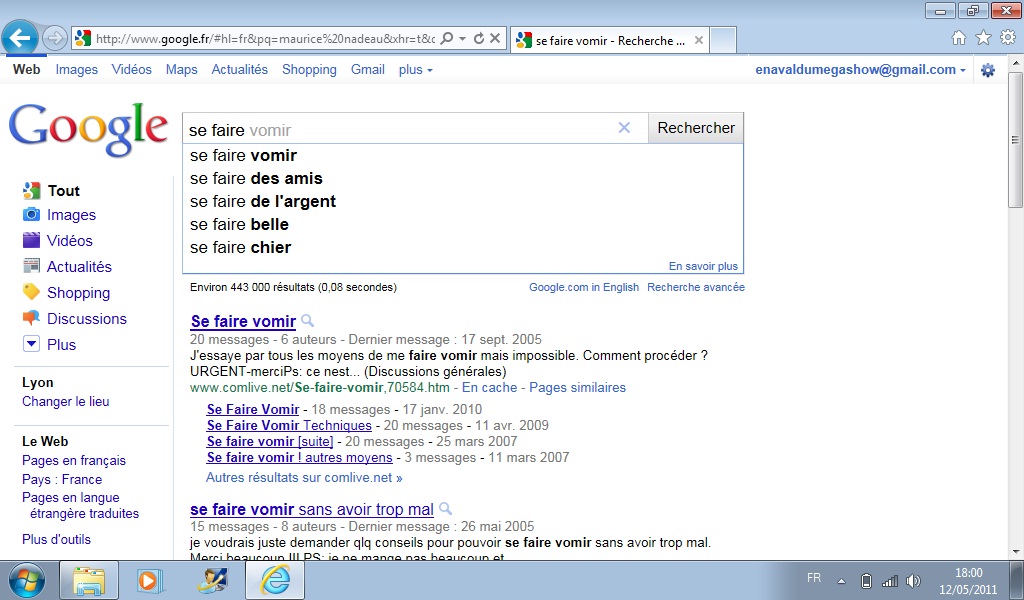Open Google search settings gear icon
The height and width of the screenshot is (600, 1024).
click(x=988, y=70)
